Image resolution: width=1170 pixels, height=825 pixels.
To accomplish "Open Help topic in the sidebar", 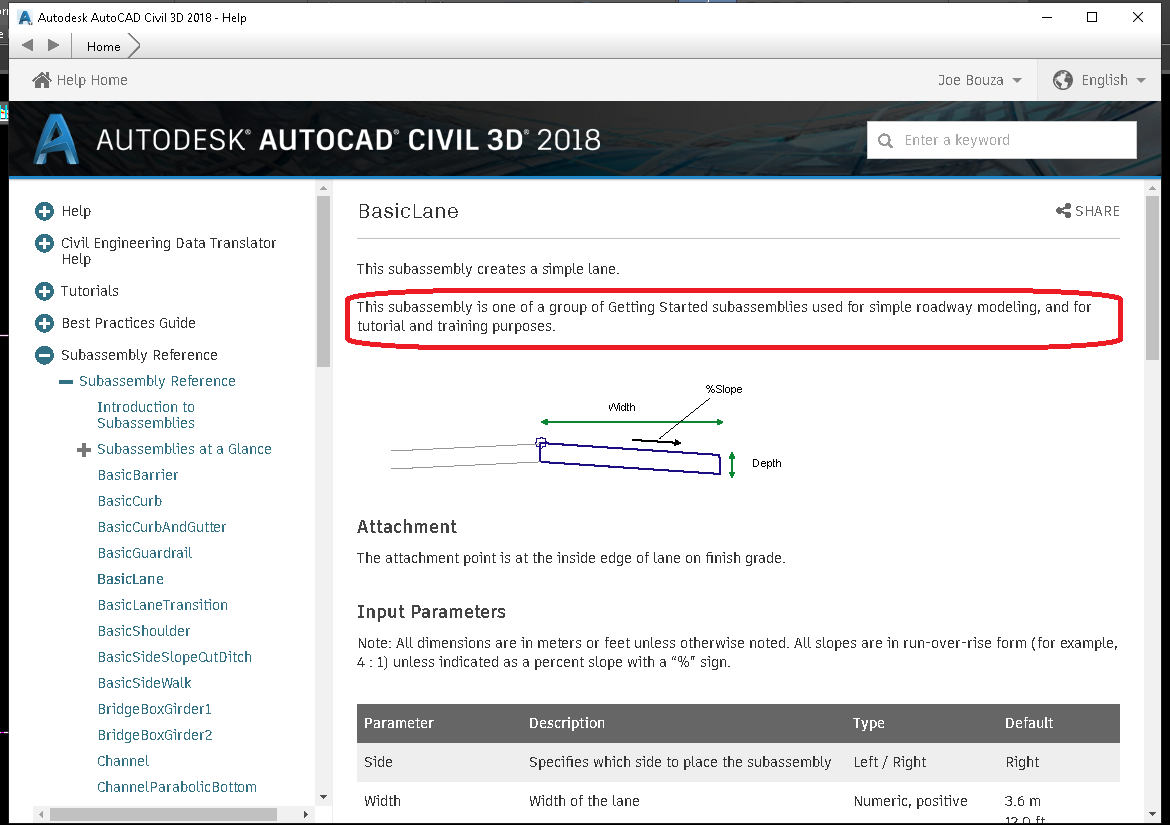I will click(76, 211).
